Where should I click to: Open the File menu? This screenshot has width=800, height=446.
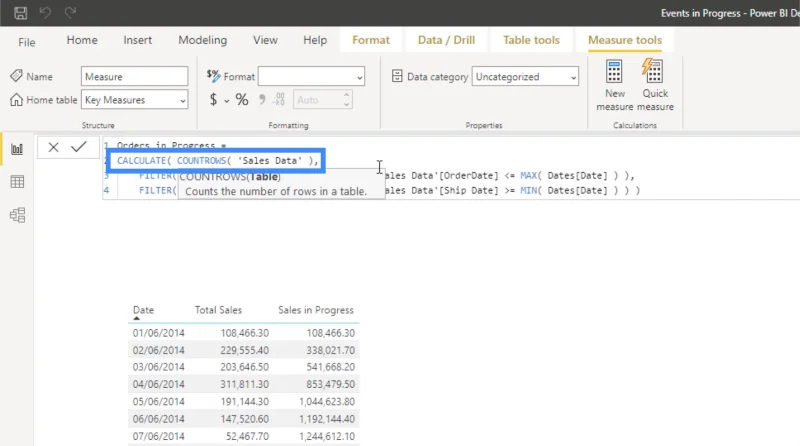click(x=27, y=42)
